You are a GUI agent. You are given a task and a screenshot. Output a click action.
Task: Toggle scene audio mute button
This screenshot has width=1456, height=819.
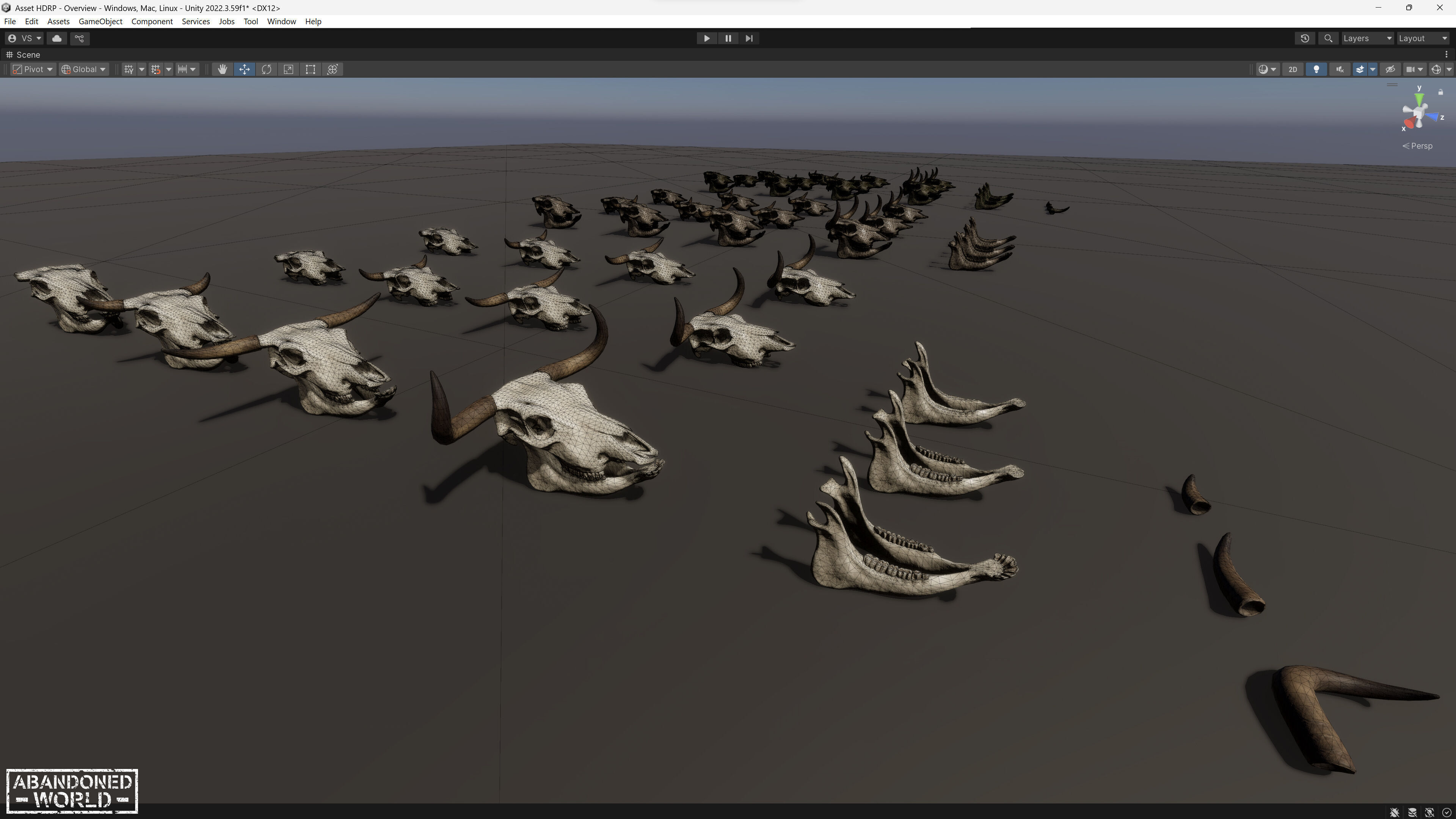coord(1340,69)
